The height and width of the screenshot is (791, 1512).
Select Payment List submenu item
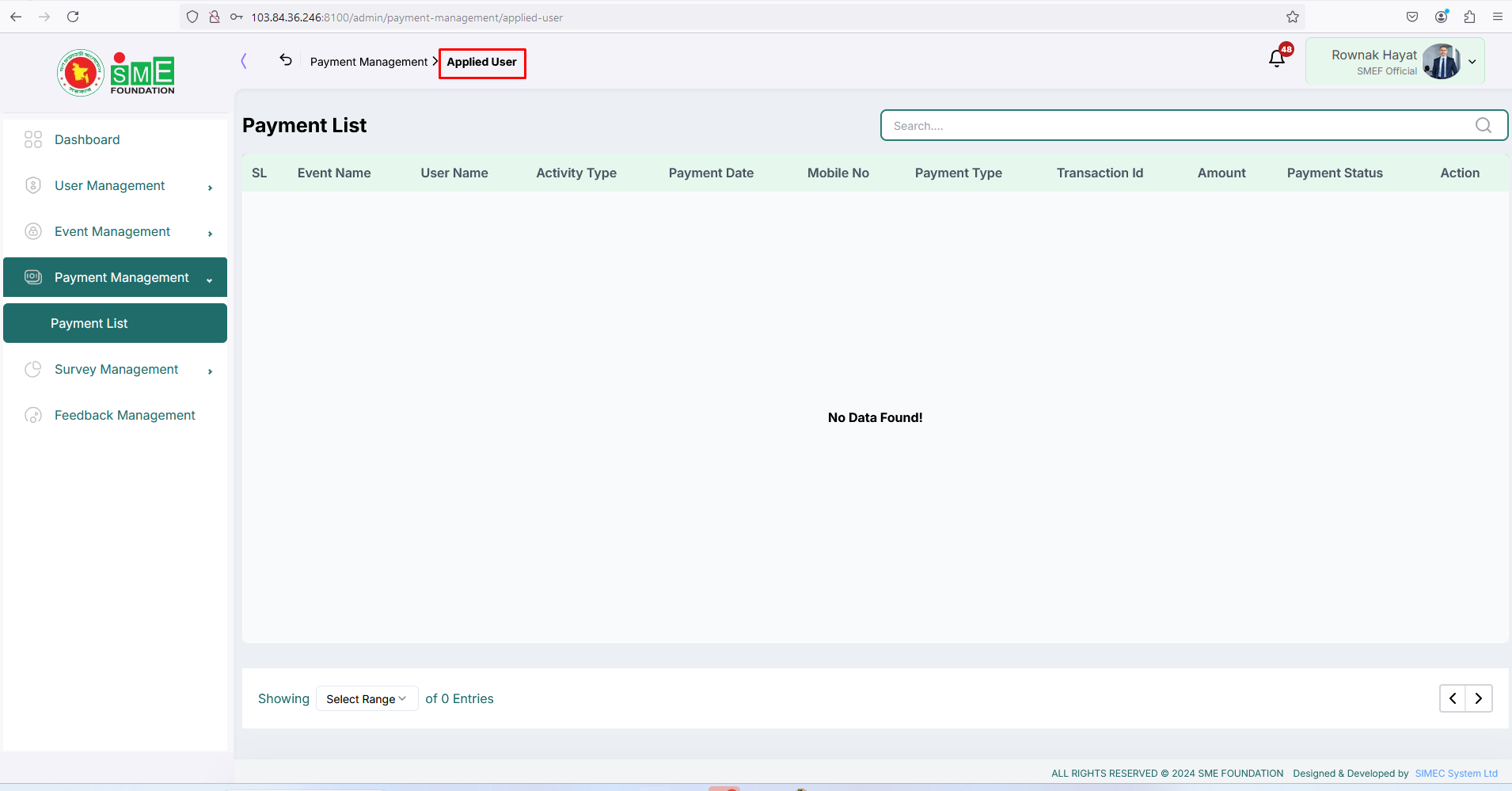pos(115,323)
